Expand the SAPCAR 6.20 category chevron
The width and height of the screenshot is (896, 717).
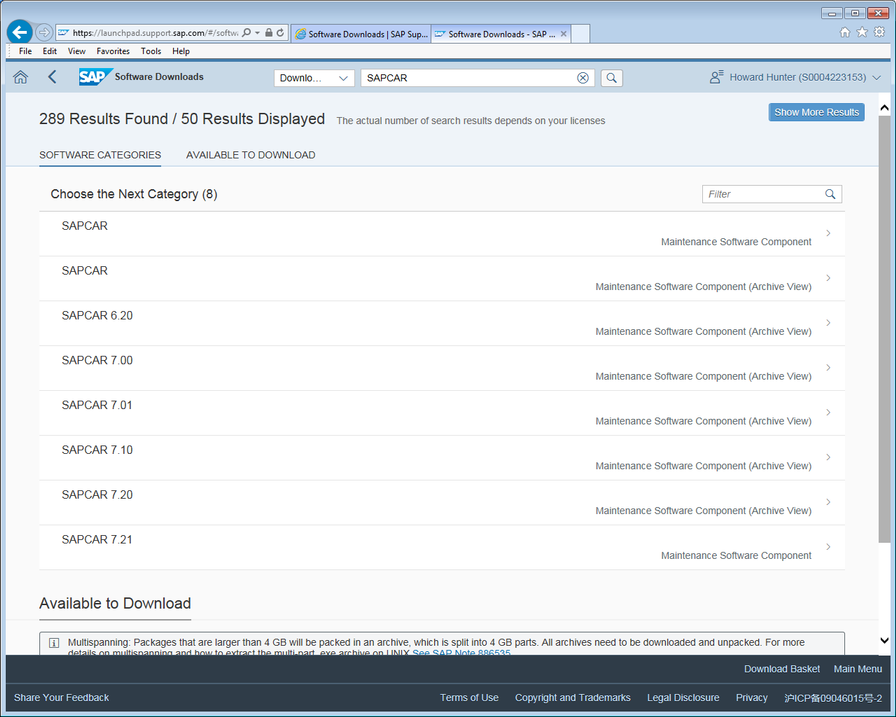(828, 322)
